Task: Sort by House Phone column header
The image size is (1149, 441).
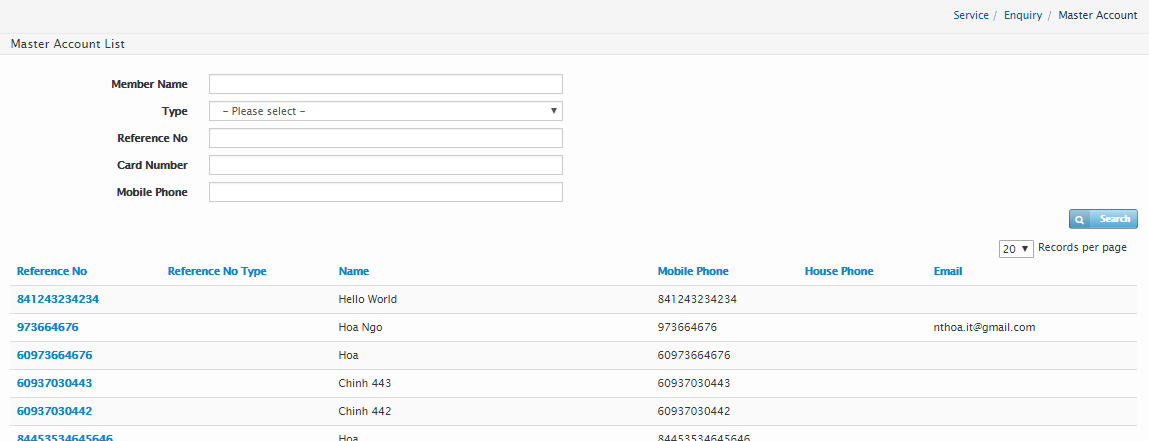Action: (x=838, y=271)
